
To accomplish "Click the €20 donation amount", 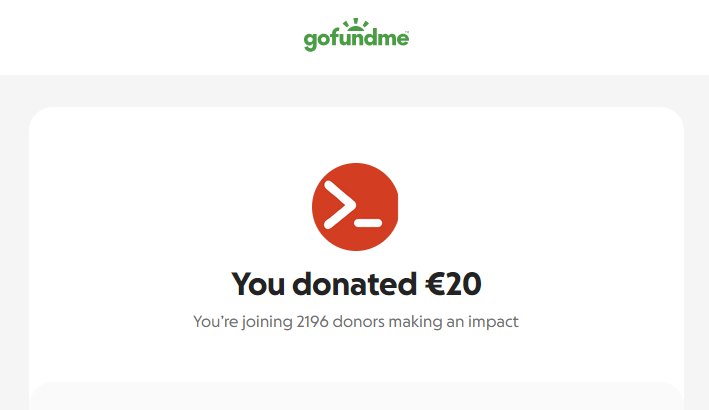I will pos(453,284).
